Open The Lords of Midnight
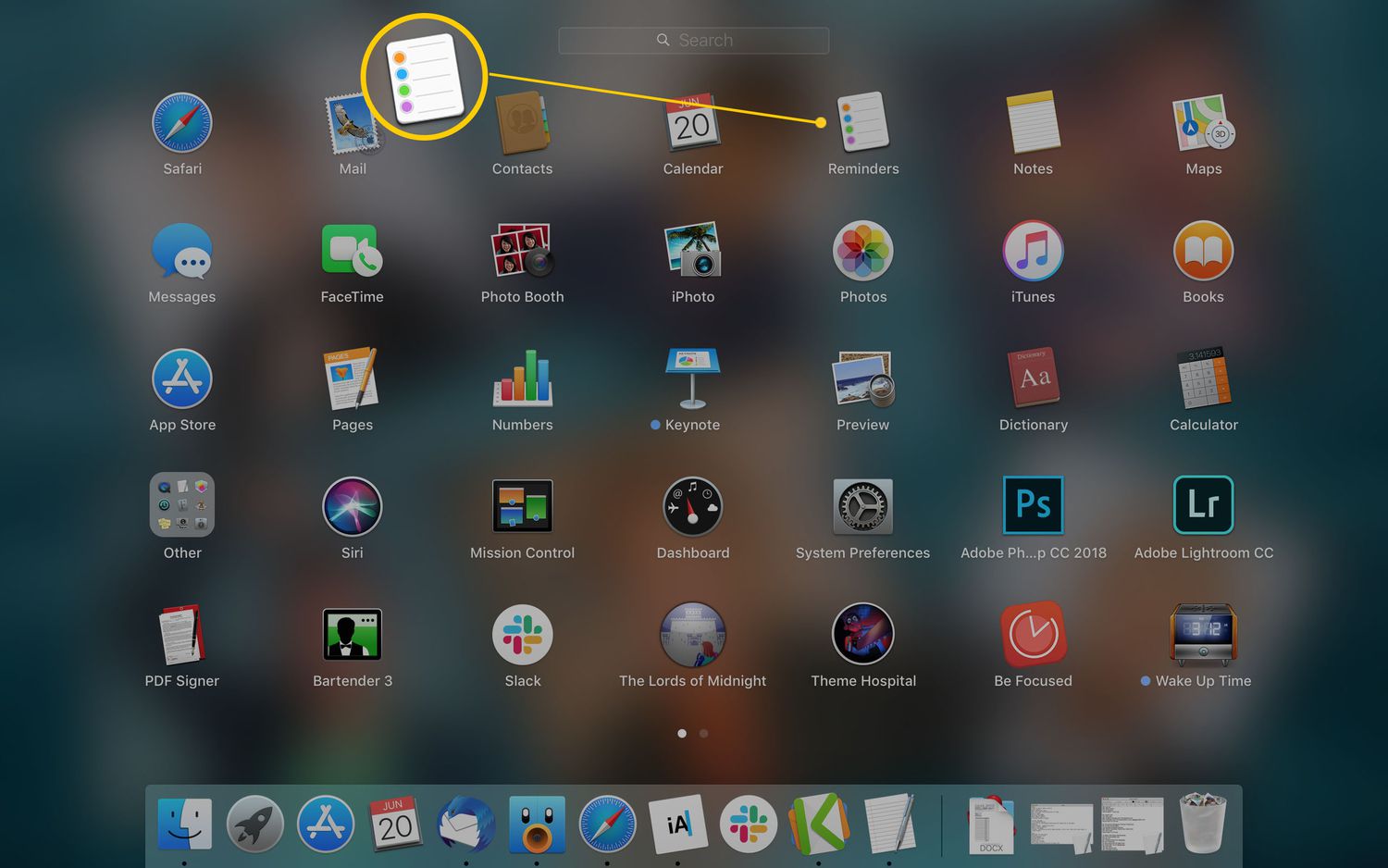The image size is (1388, 868). [693, 635]
